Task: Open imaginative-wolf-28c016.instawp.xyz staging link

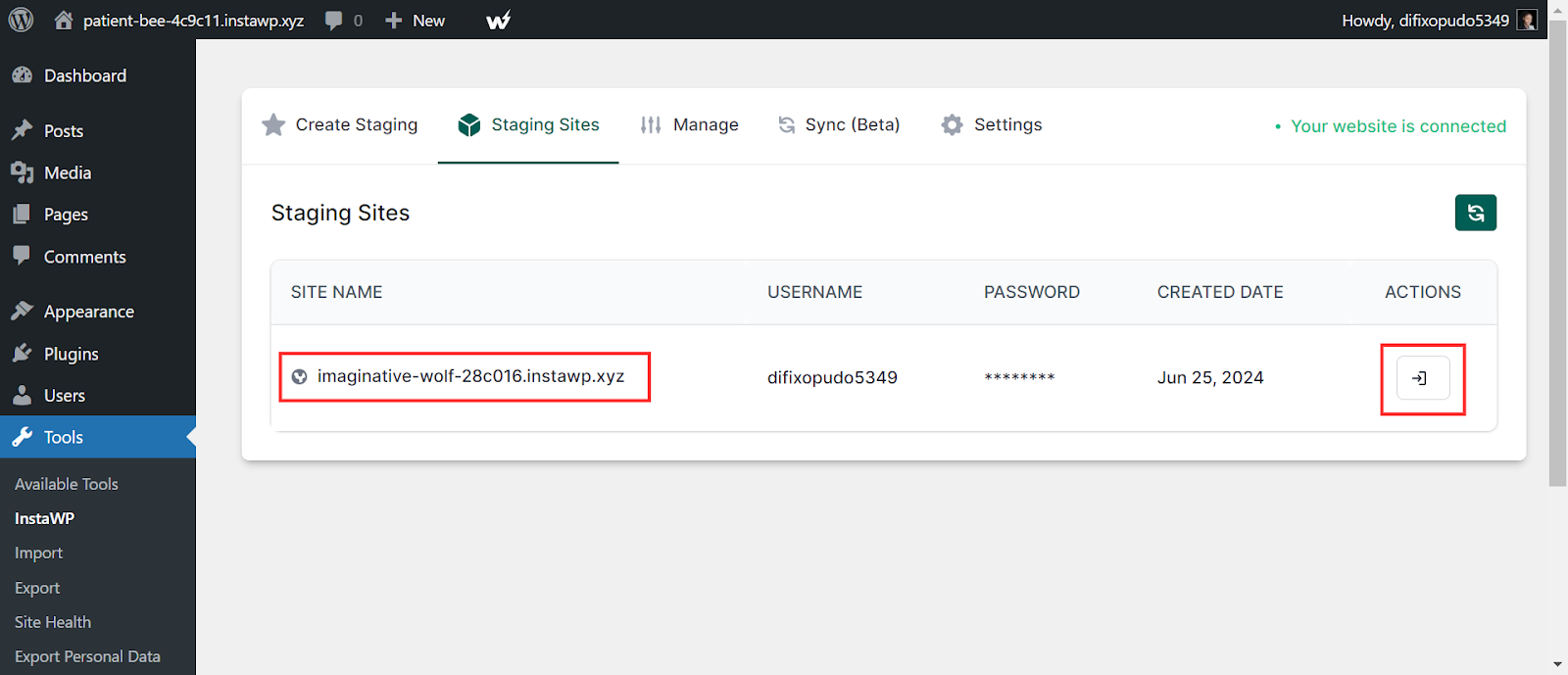Action: tap(470, 376)
